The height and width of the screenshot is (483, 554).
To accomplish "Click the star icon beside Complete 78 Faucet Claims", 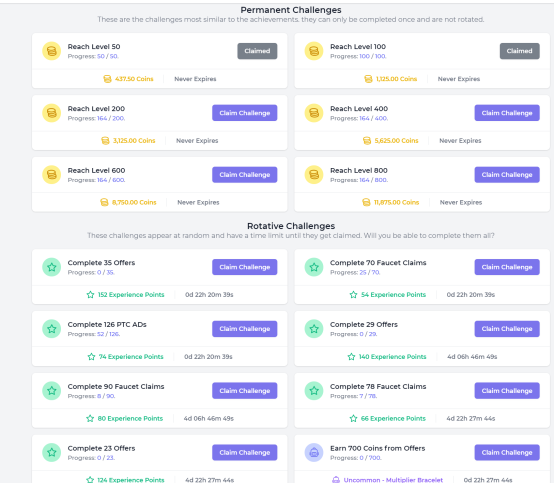I will (314, 391).
